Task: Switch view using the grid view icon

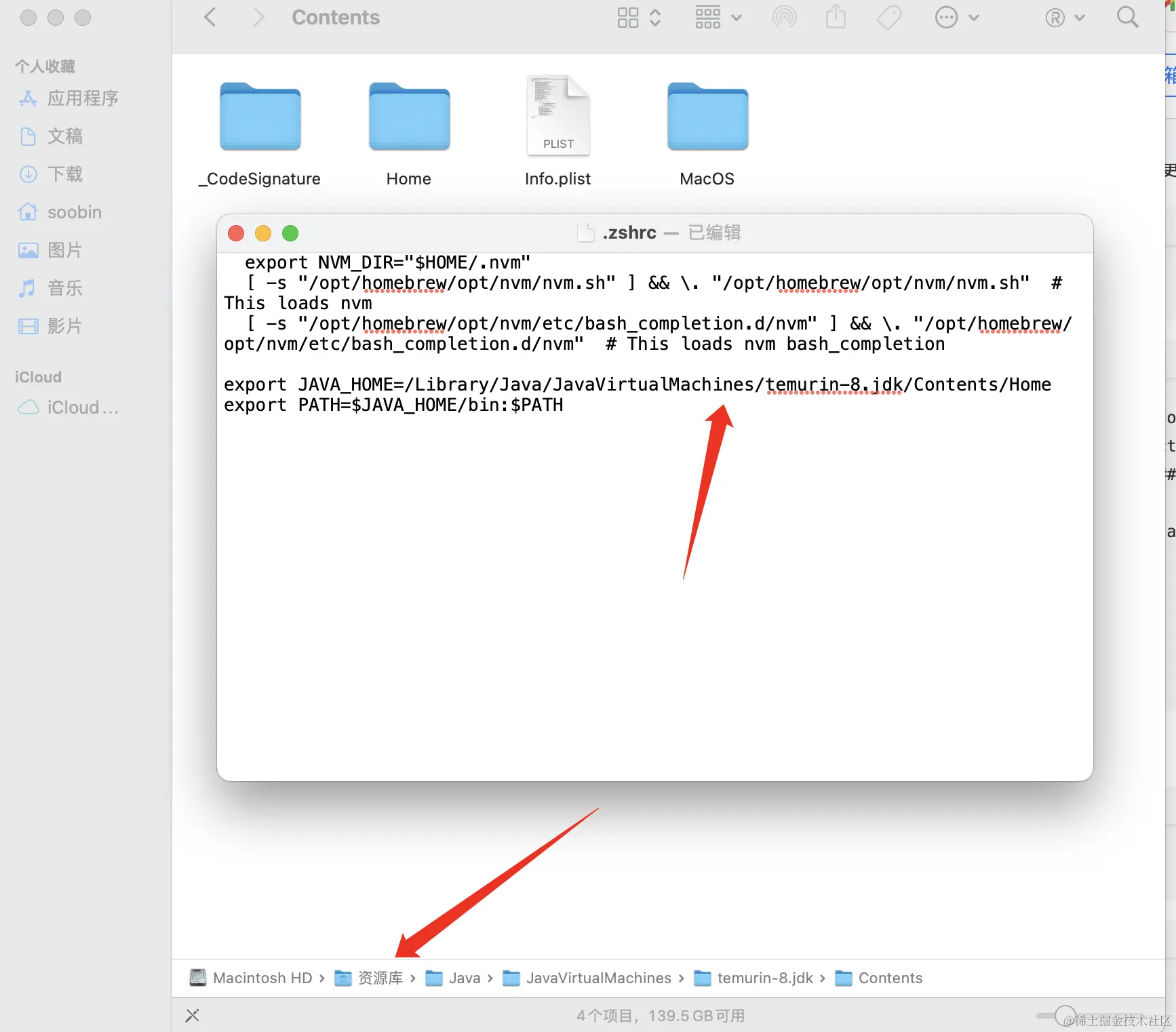Action: [628, 17]
